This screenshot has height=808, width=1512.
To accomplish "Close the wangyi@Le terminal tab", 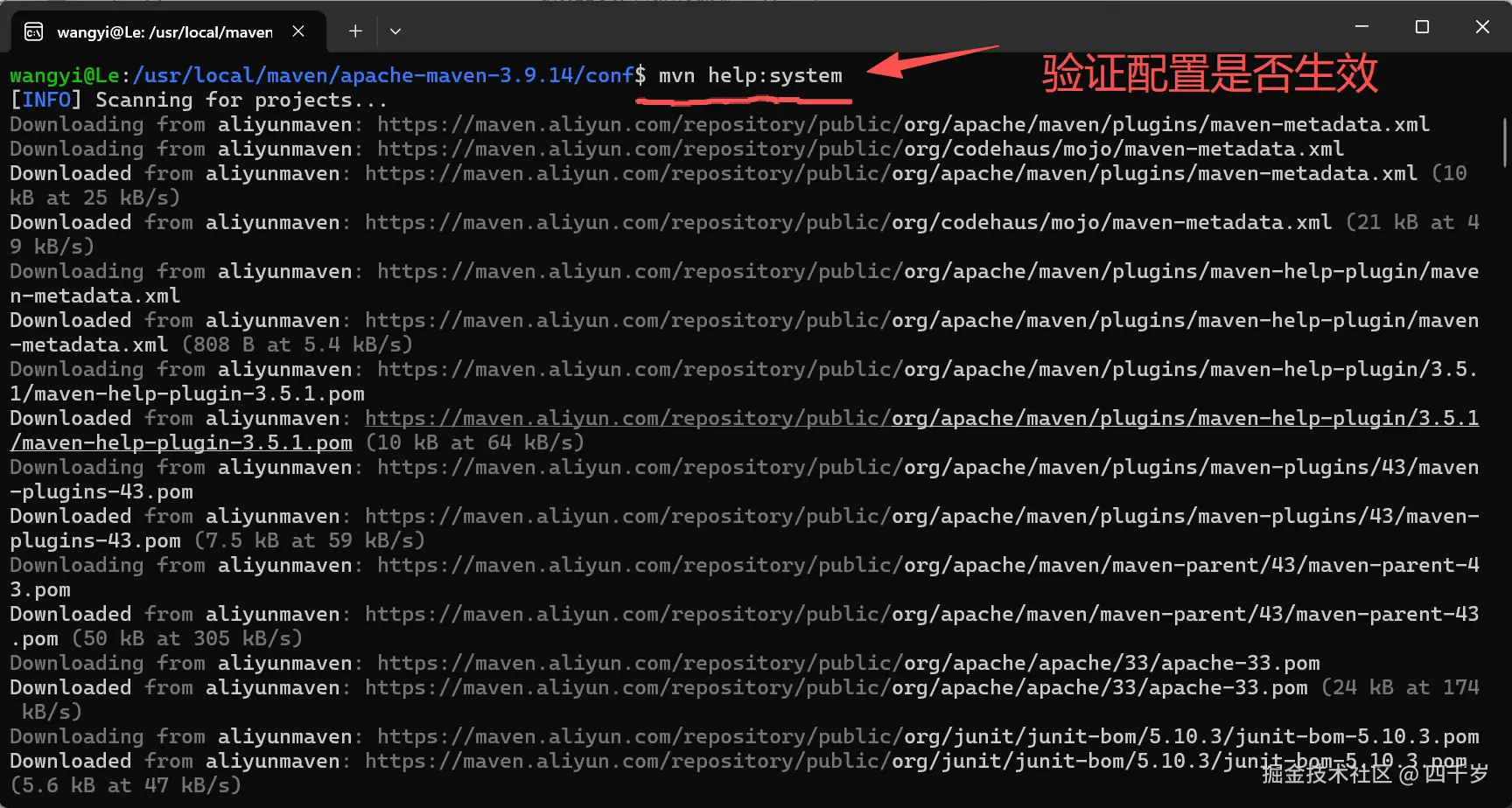I will click(x=298, y=31).
